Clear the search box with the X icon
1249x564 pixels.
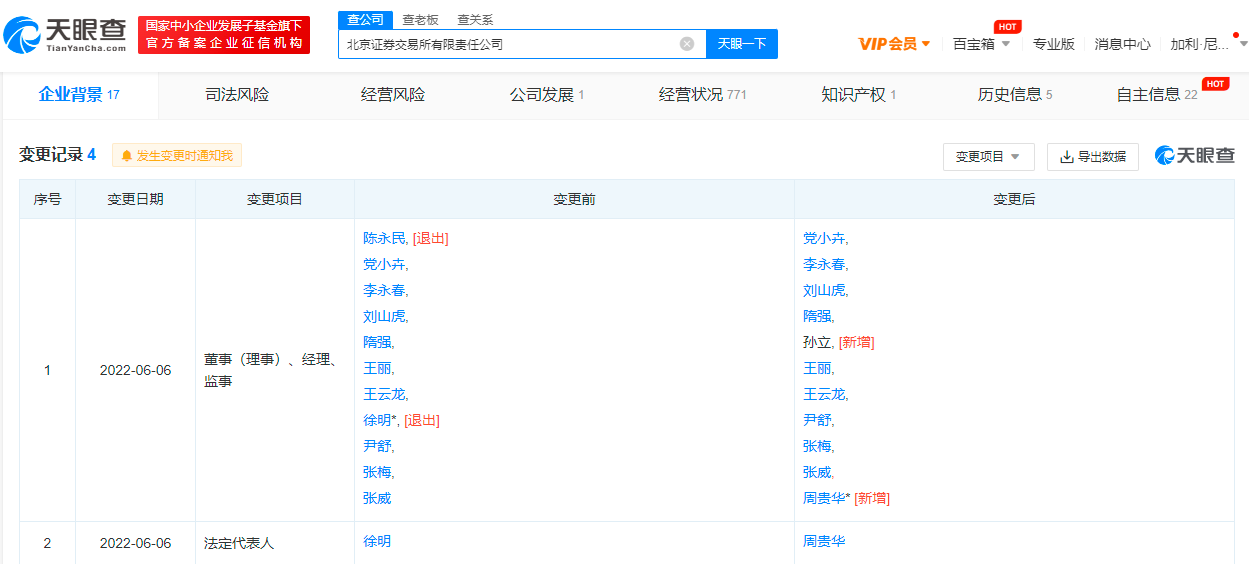[687, 44]
